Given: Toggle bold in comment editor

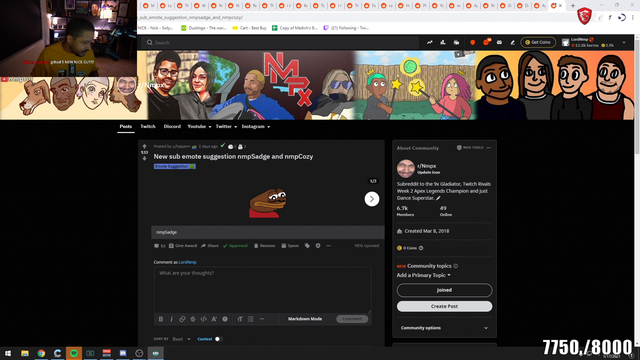Looking at the screenshot, I should [161, 319].
